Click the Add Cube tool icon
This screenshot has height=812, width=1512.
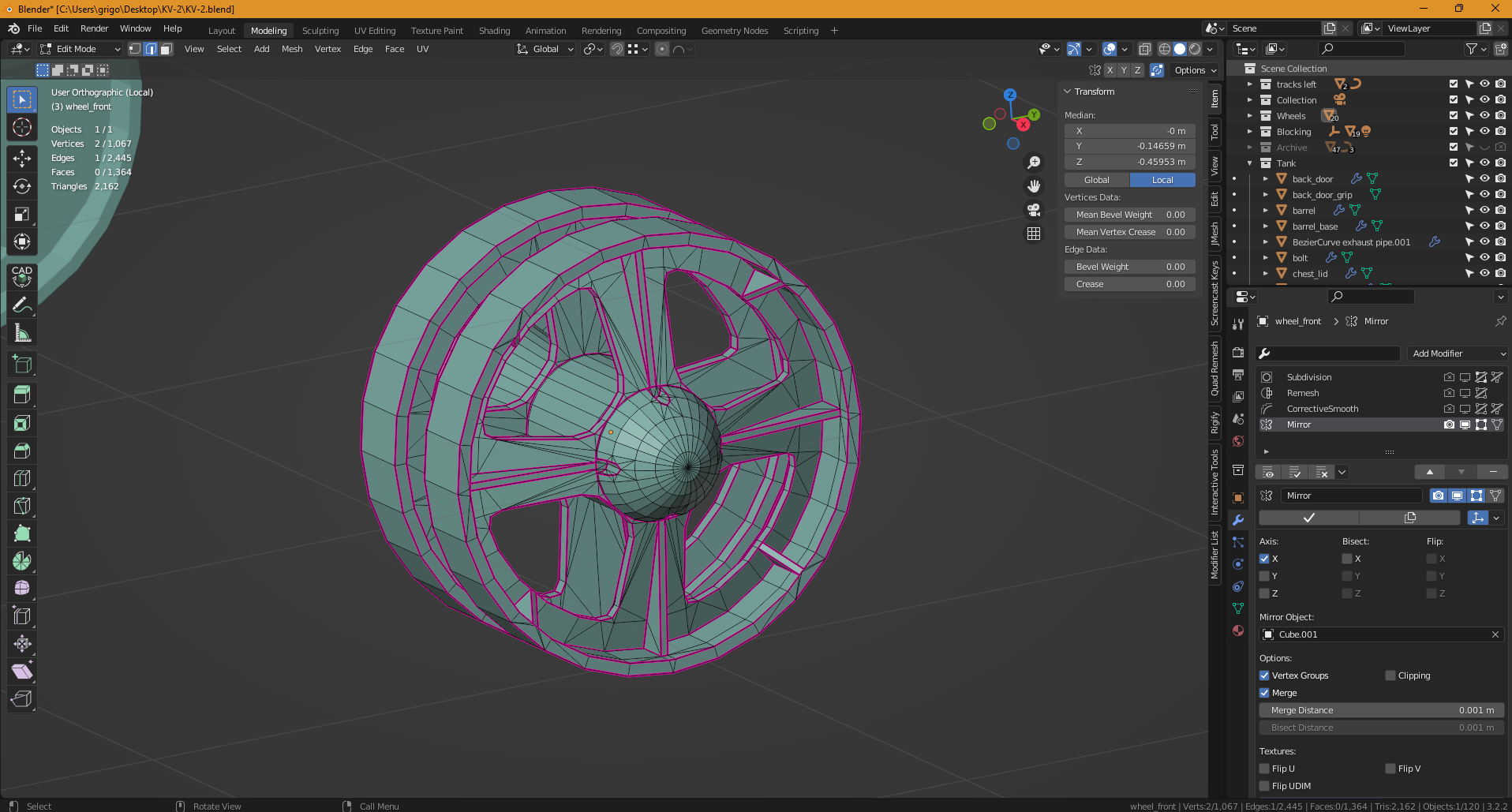pyautogui.click(x=22, y=365)
